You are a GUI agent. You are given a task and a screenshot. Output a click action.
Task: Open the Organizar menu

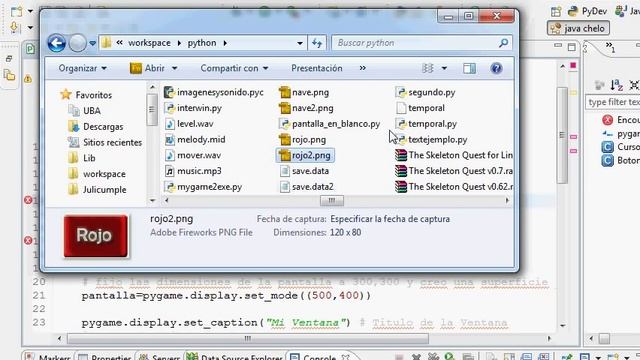(82, 68)
